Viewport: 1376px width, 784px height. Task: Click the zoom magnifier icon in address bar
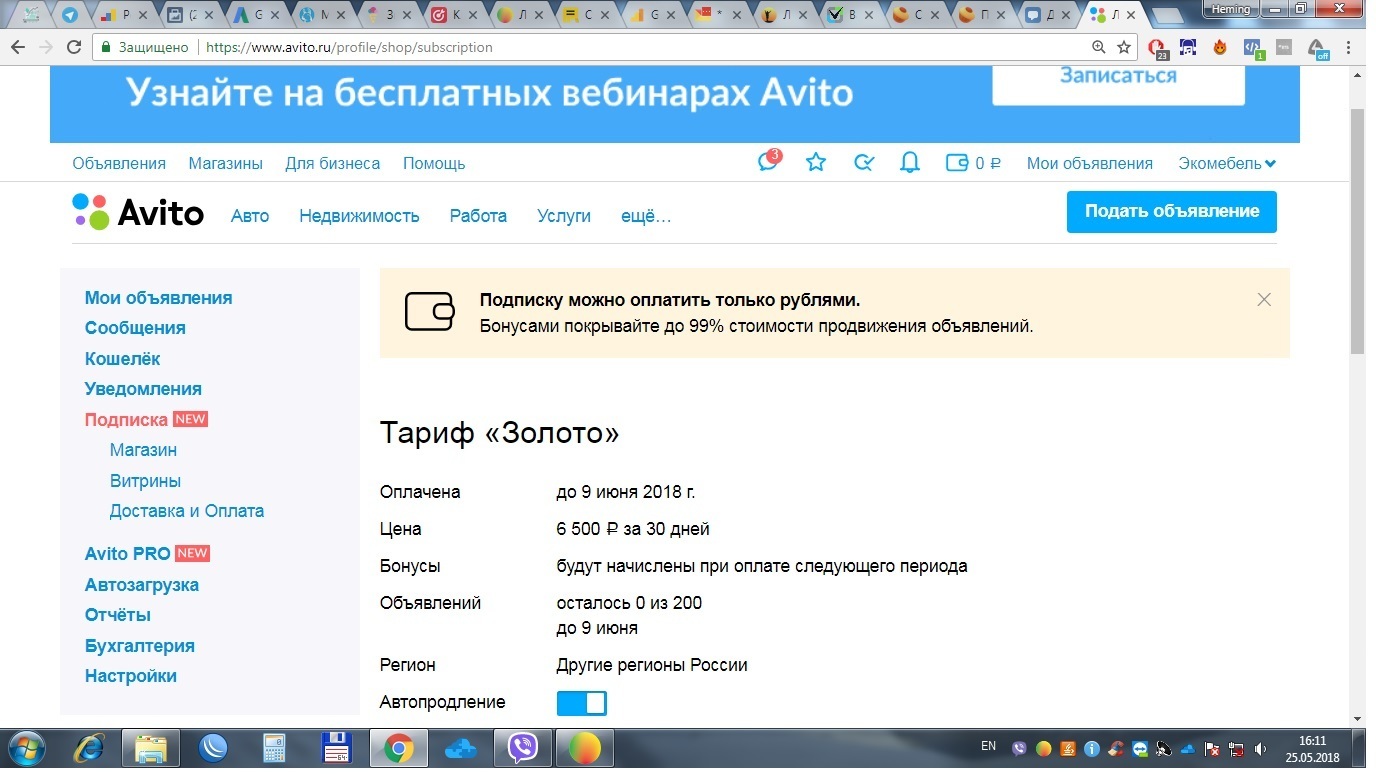click(1099, 47)
